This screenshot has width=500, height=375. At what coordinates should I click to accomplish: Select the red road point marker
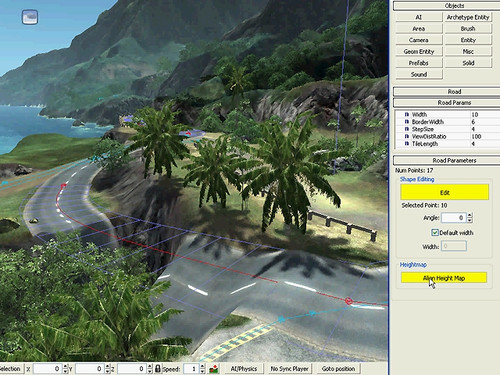[x=348, y=301]
